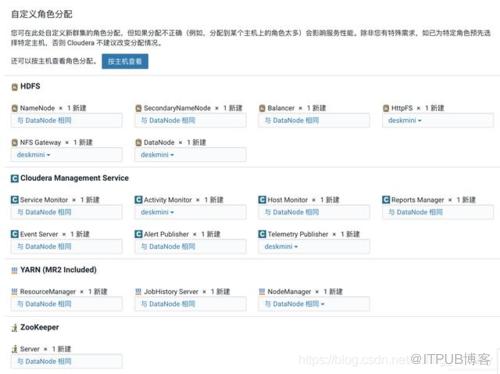Click the HttpFS role icon
Screen dimensions: 500x374
[386, 108]
